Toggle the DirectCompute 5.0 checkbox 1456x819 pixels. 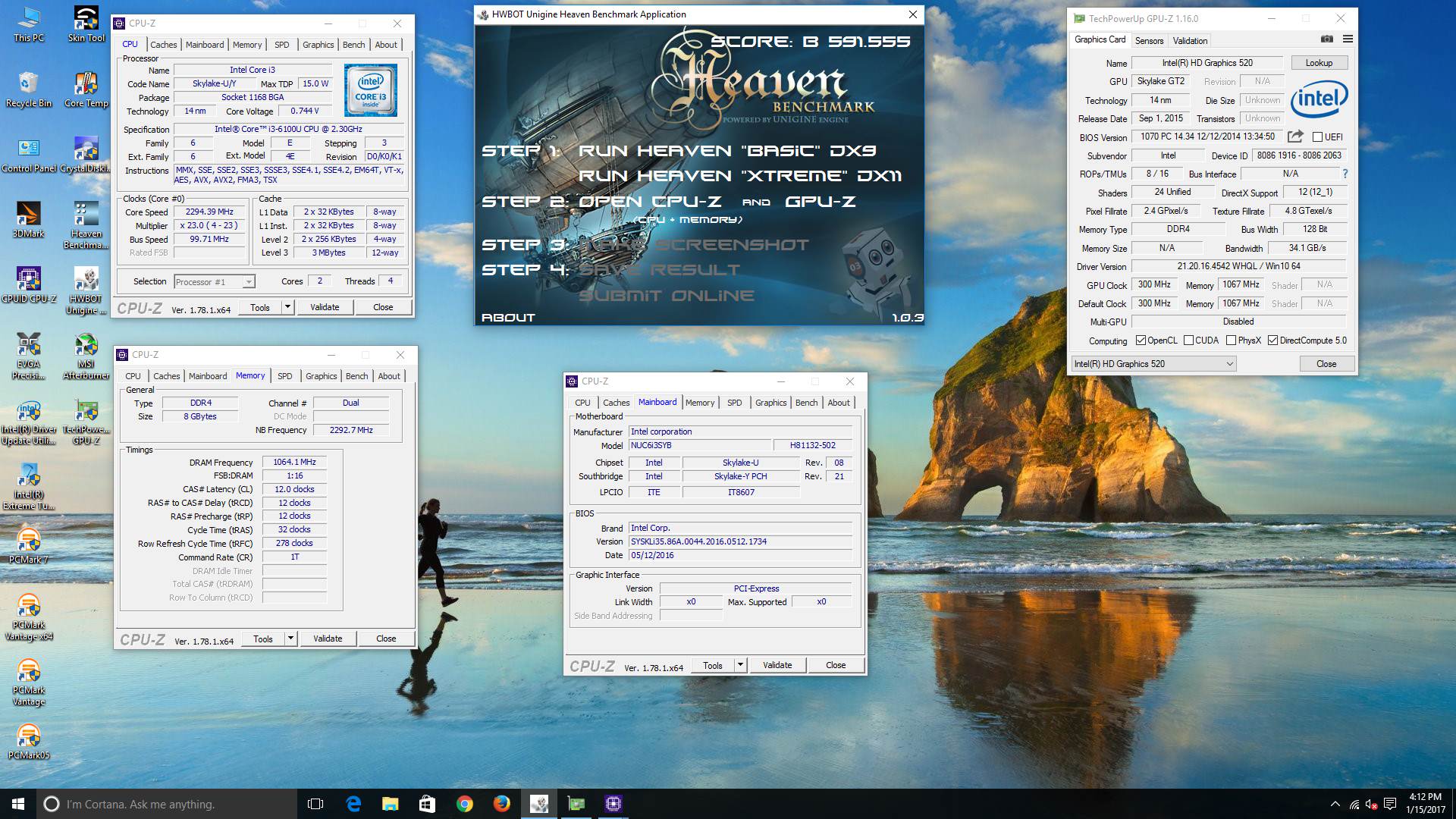pyautogui.click(x=1272, y=340)
